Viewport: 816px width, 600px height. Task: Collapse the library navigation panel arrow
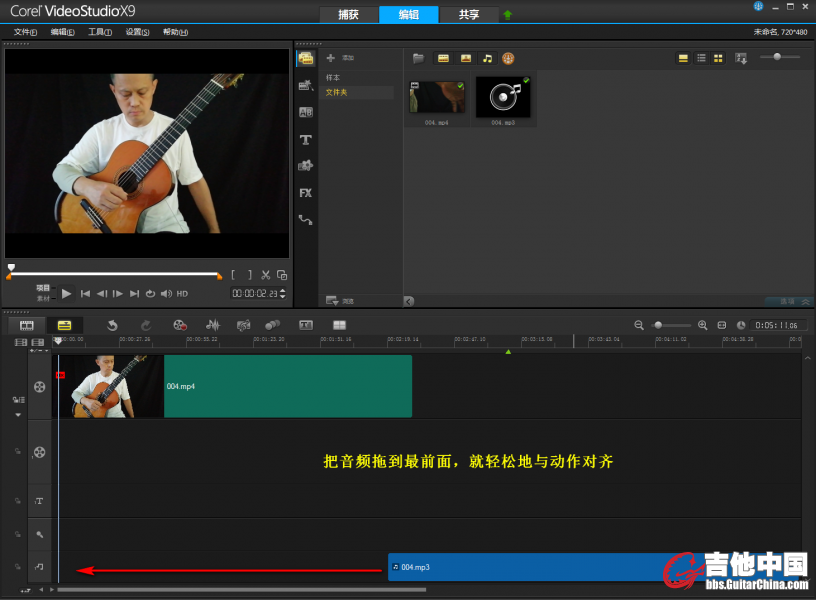click(x=409, y=301)
